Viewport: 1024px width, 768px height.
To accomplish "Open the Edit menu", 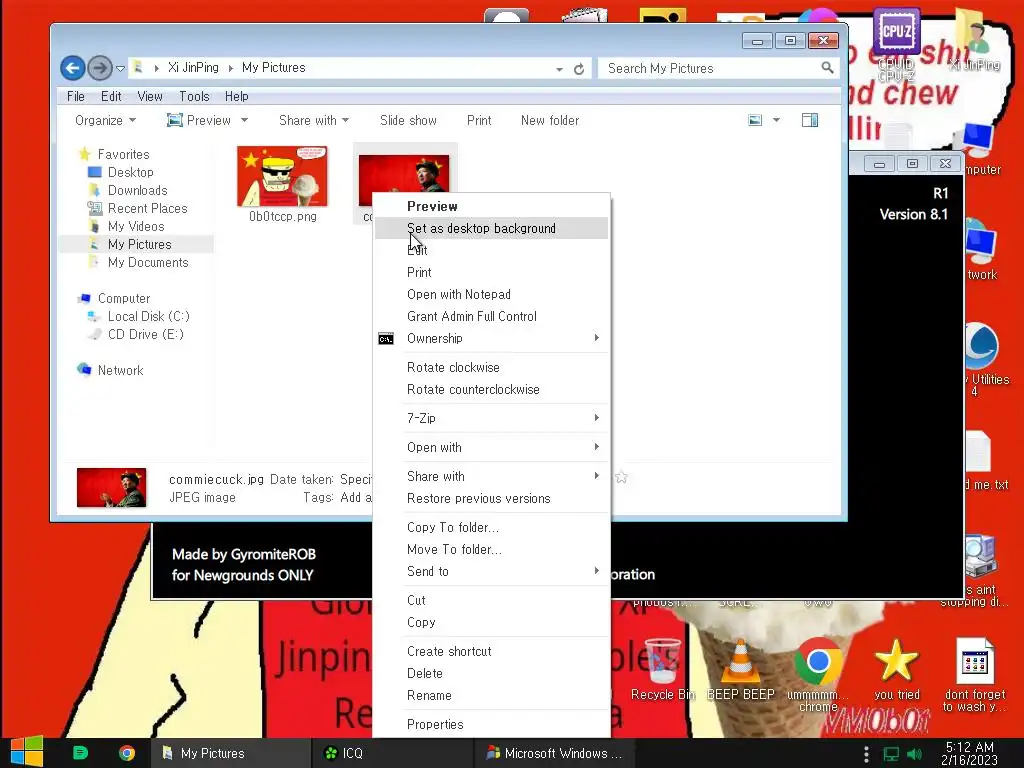I will coord(111,96).
